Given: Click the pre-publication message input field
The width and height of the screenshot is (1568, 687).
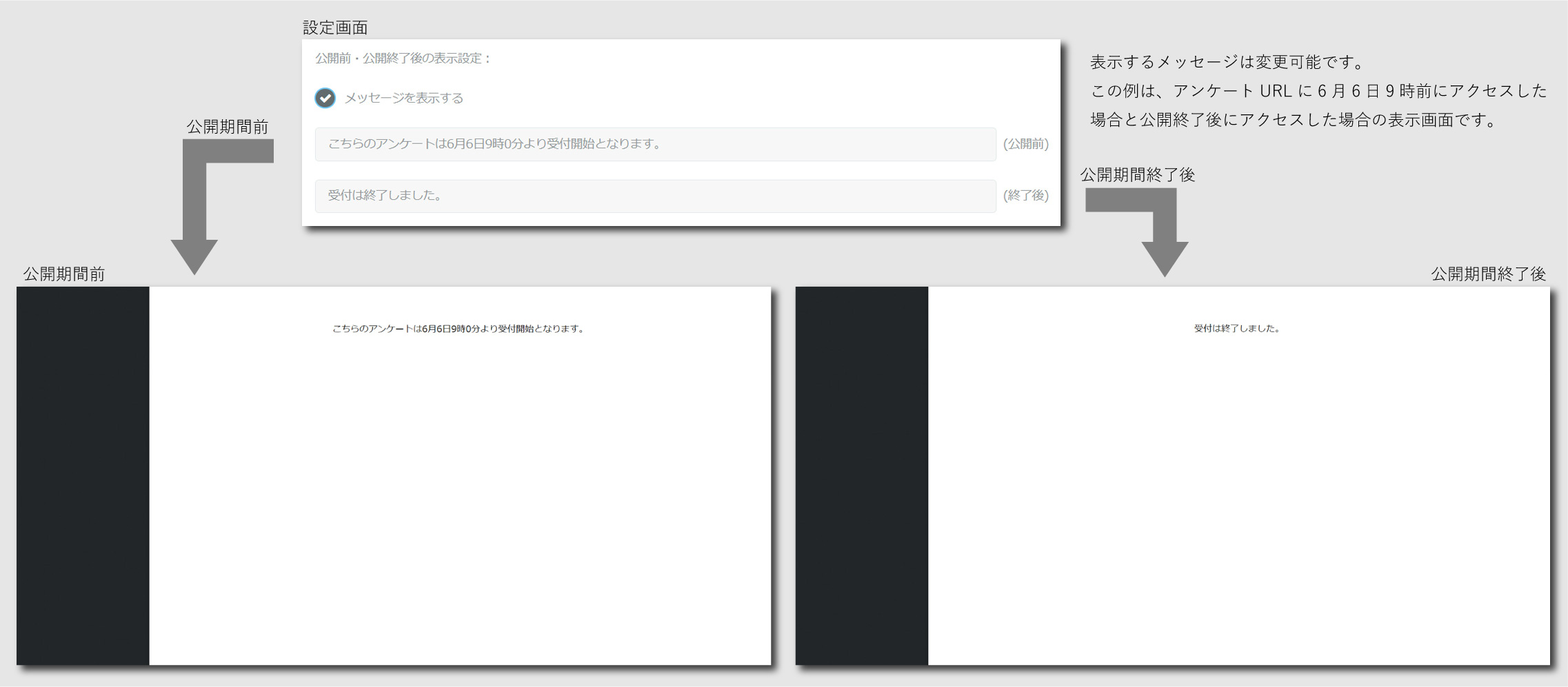Looking at the screenshot, I should point(655,144).
